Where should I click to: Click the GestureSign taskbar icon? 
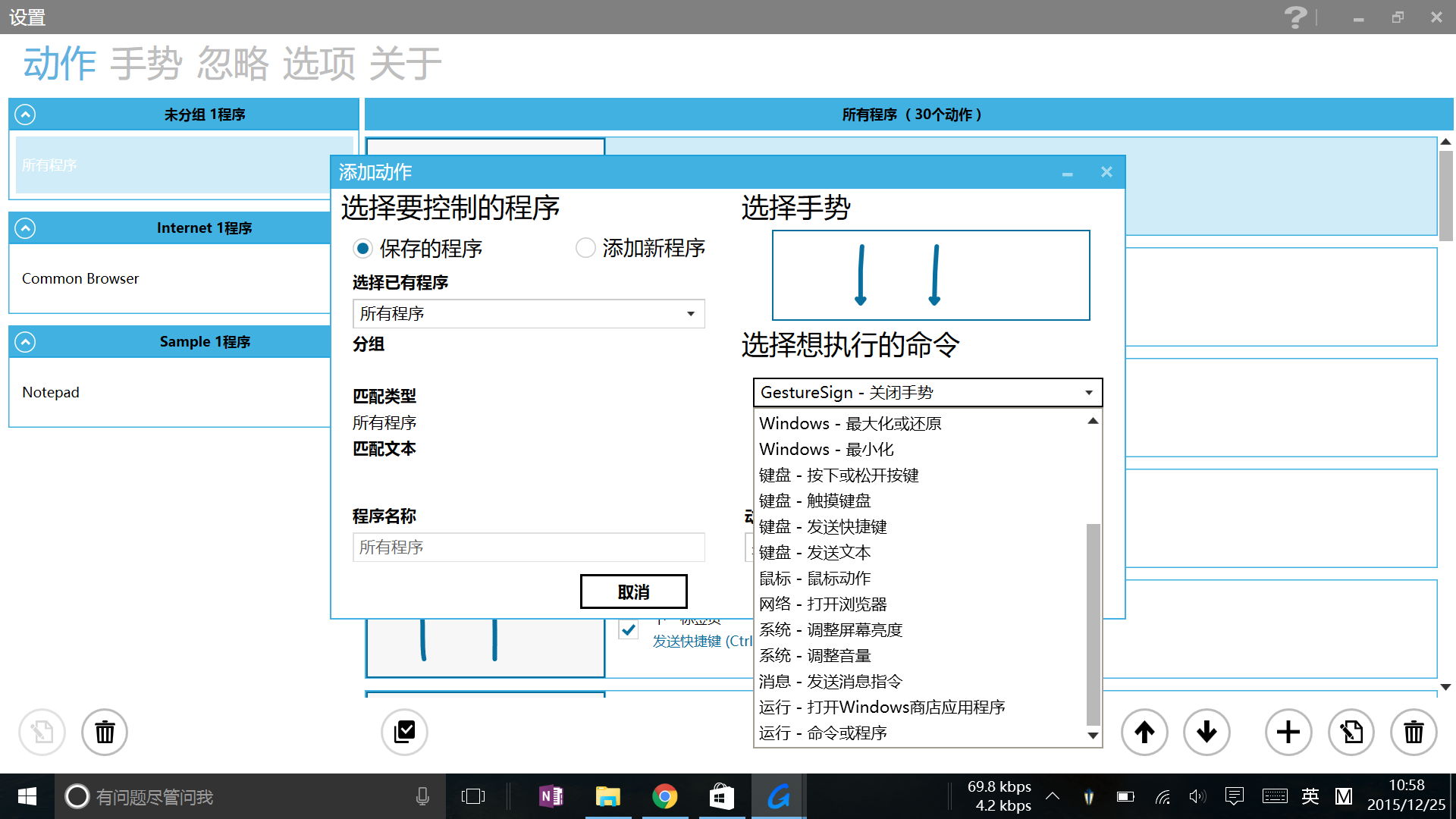[779, 796]
